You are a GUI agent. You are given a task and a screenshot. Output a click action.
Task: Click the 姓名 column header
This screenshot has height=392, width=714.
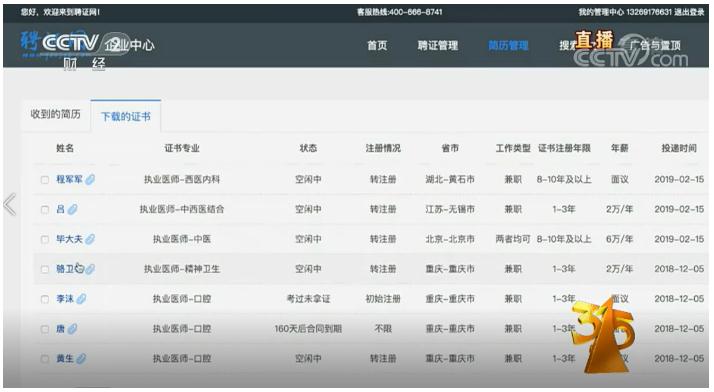[x=65, y=148]
